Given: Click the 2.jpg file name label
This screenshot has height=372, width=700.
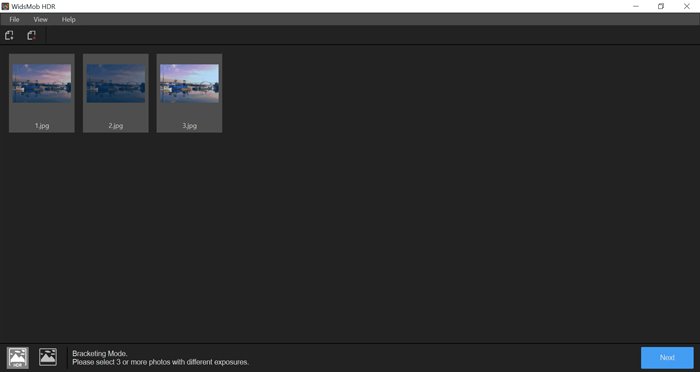Looking at the screenshot, I should [x=116, y=126].
